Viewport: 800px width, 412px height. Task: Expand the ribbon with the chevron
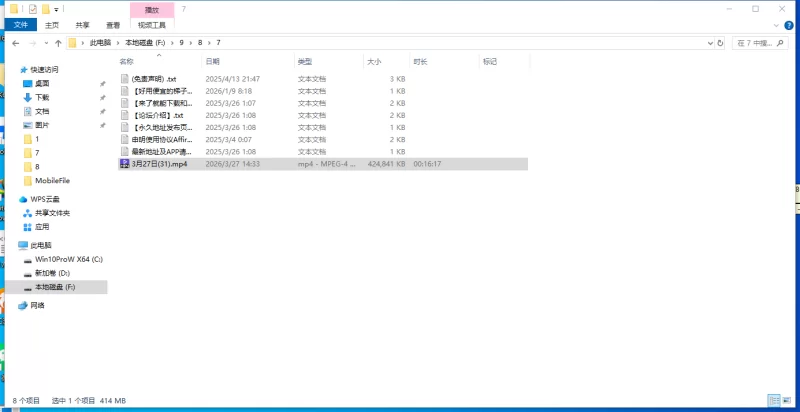tap(777, 25)
